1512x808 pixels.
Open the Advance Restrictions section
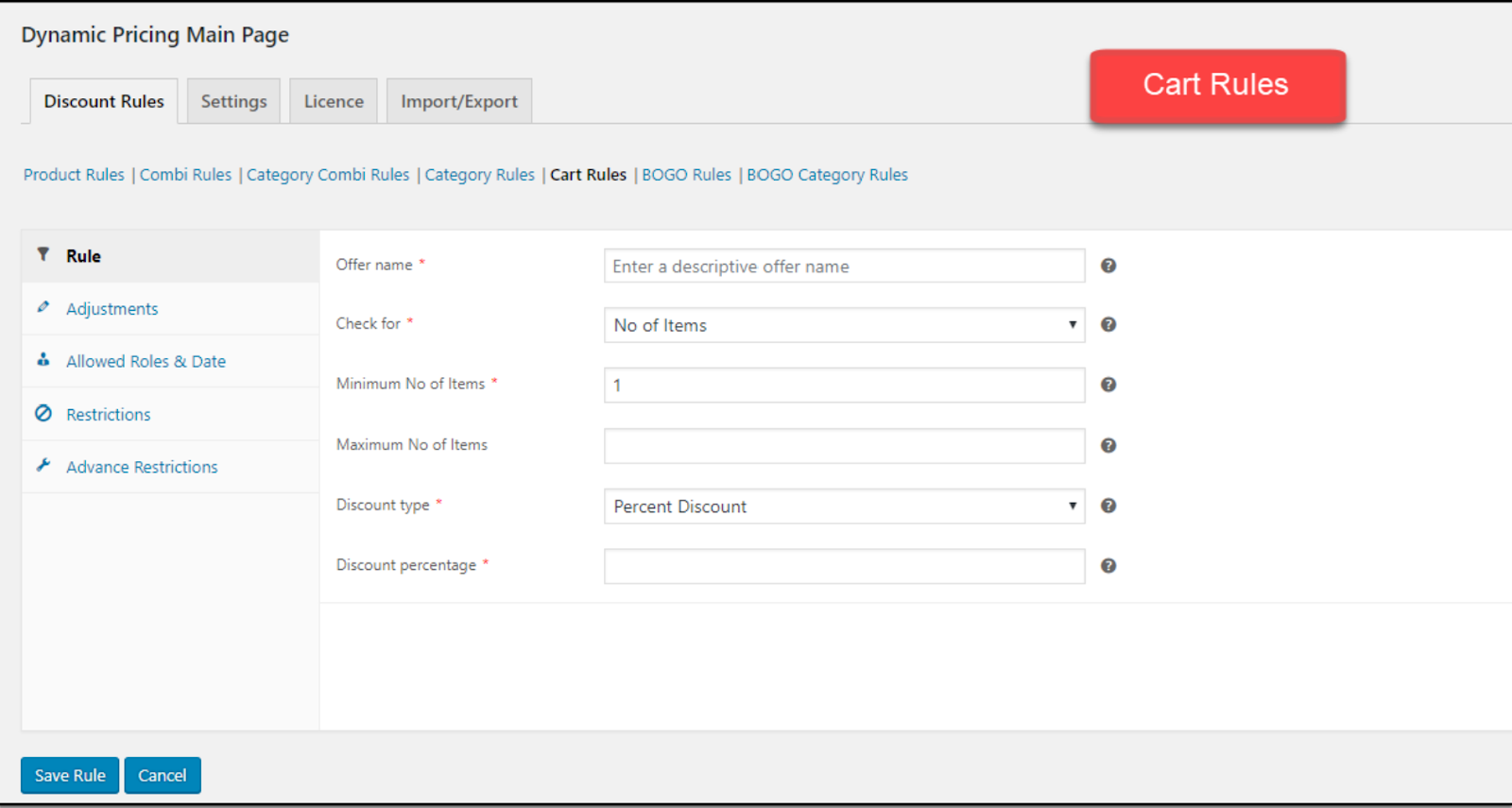click(x=170, y=467)
